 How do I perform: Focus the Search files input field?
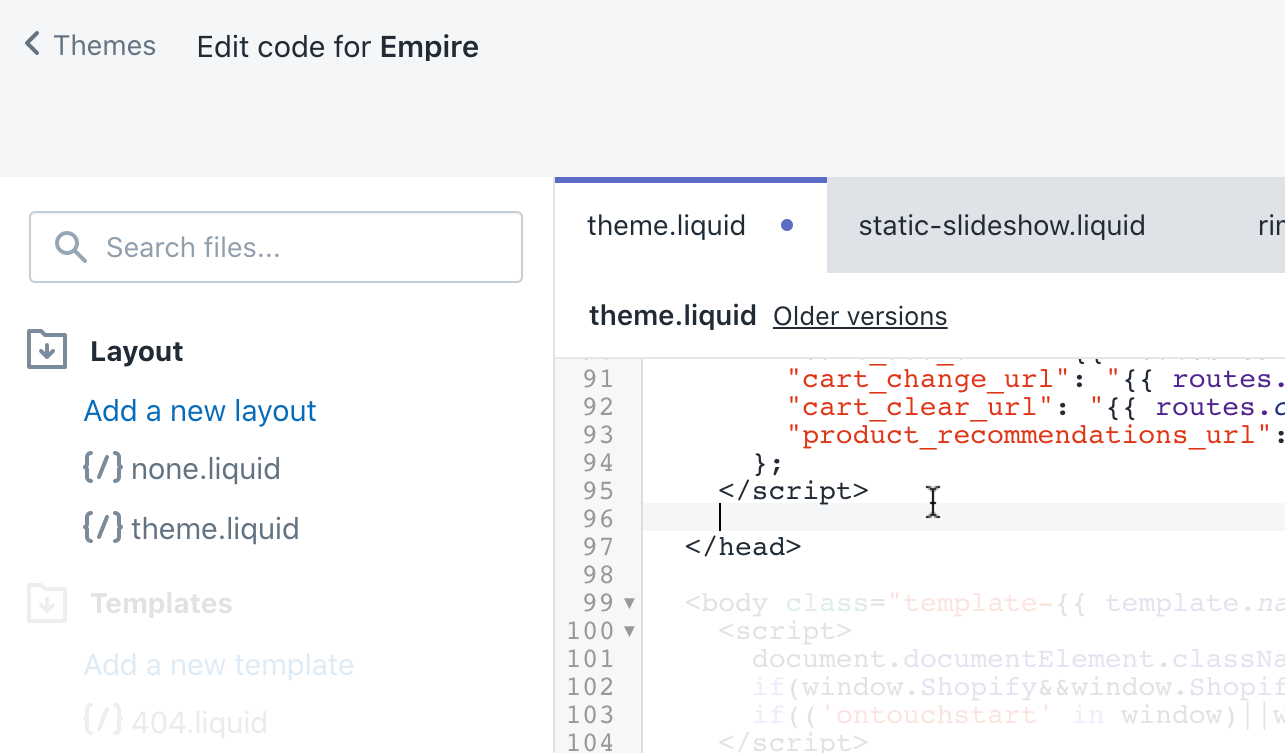pyautogui.click(x=276, y=247)
